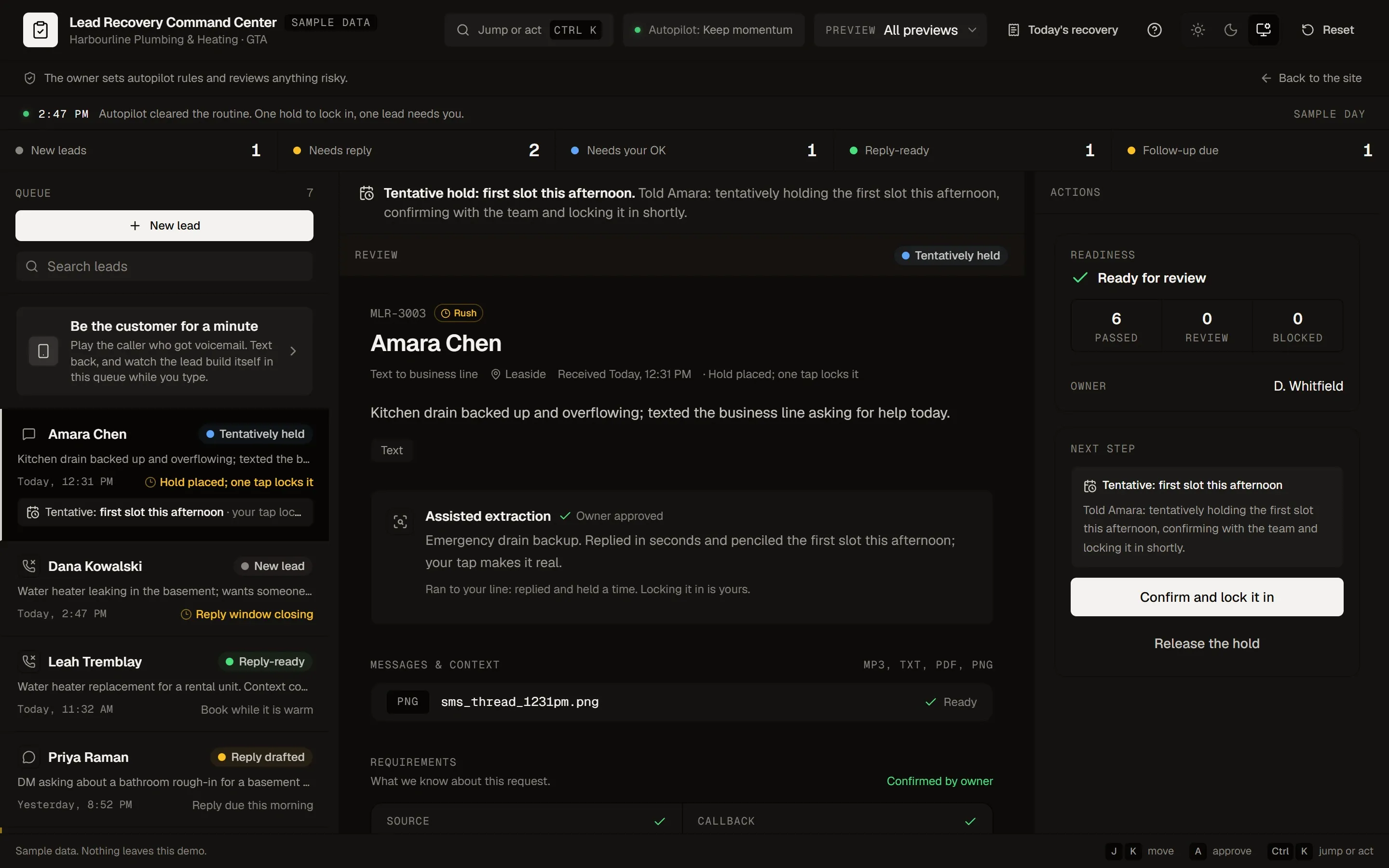Open Today's recovery report

coord(1063,30)
